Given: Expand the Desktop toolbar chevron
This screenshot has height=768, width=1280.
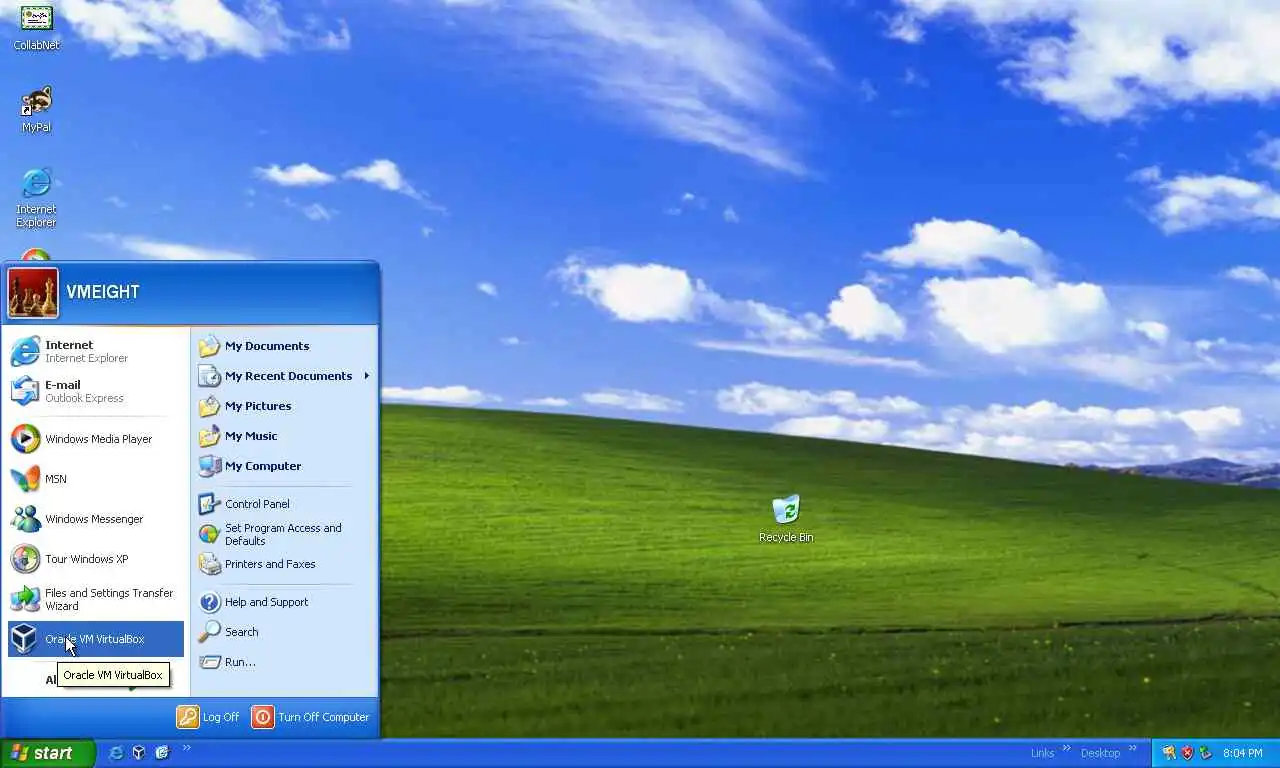Looking at the screenshot, I should (x=1134, y=748).
